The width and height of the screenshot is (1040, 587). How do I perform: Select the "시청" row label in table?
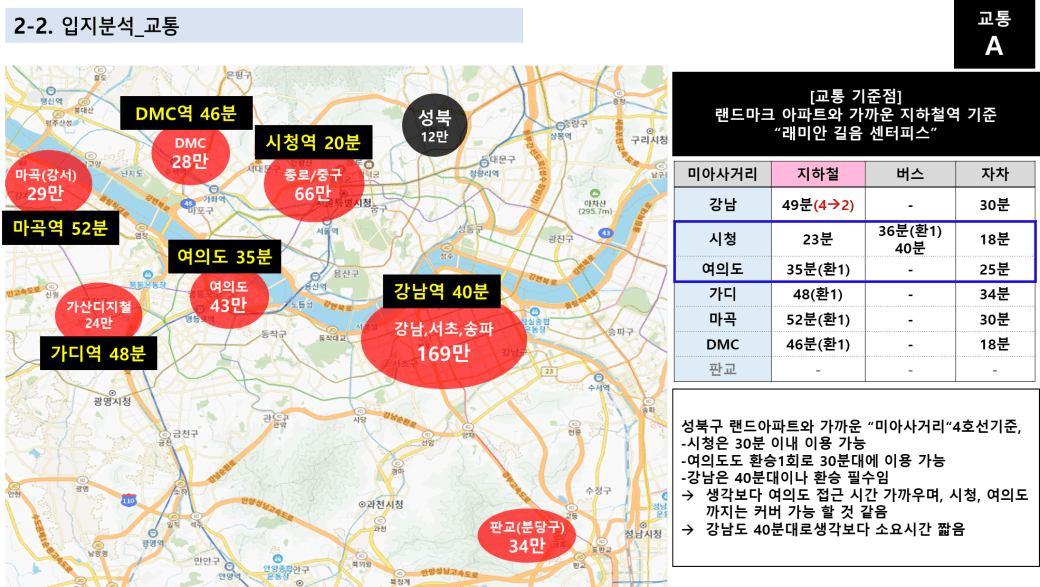coord(722,239)
